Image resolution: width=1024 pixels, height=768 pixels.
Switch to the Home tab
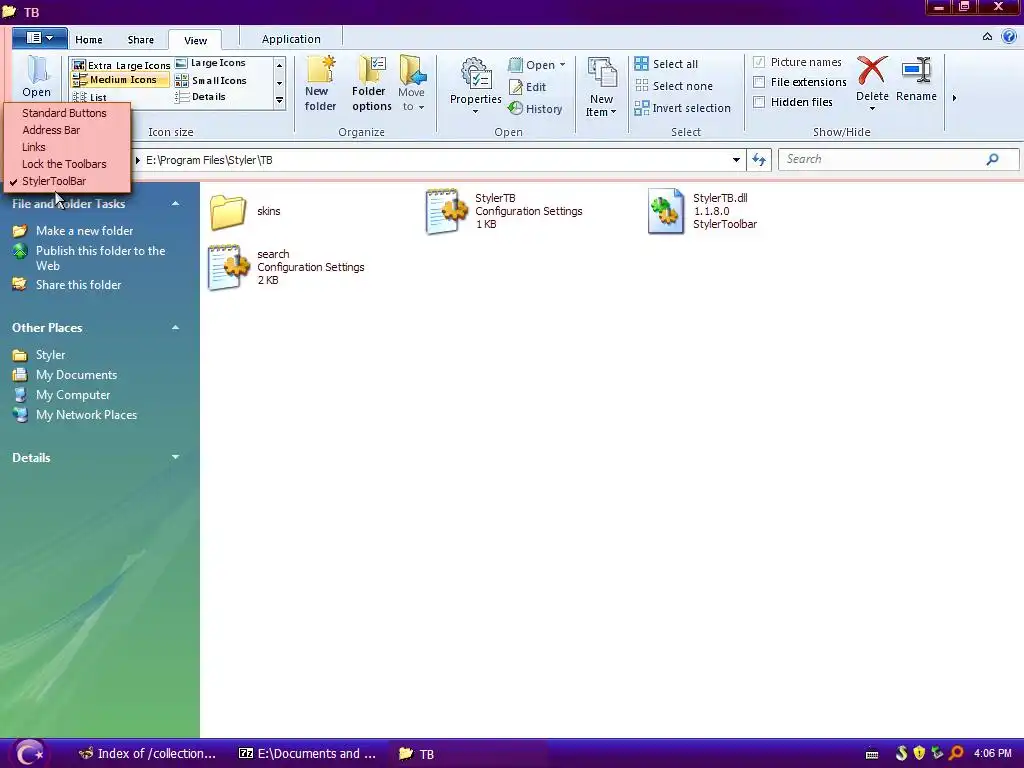pos(89,40)
